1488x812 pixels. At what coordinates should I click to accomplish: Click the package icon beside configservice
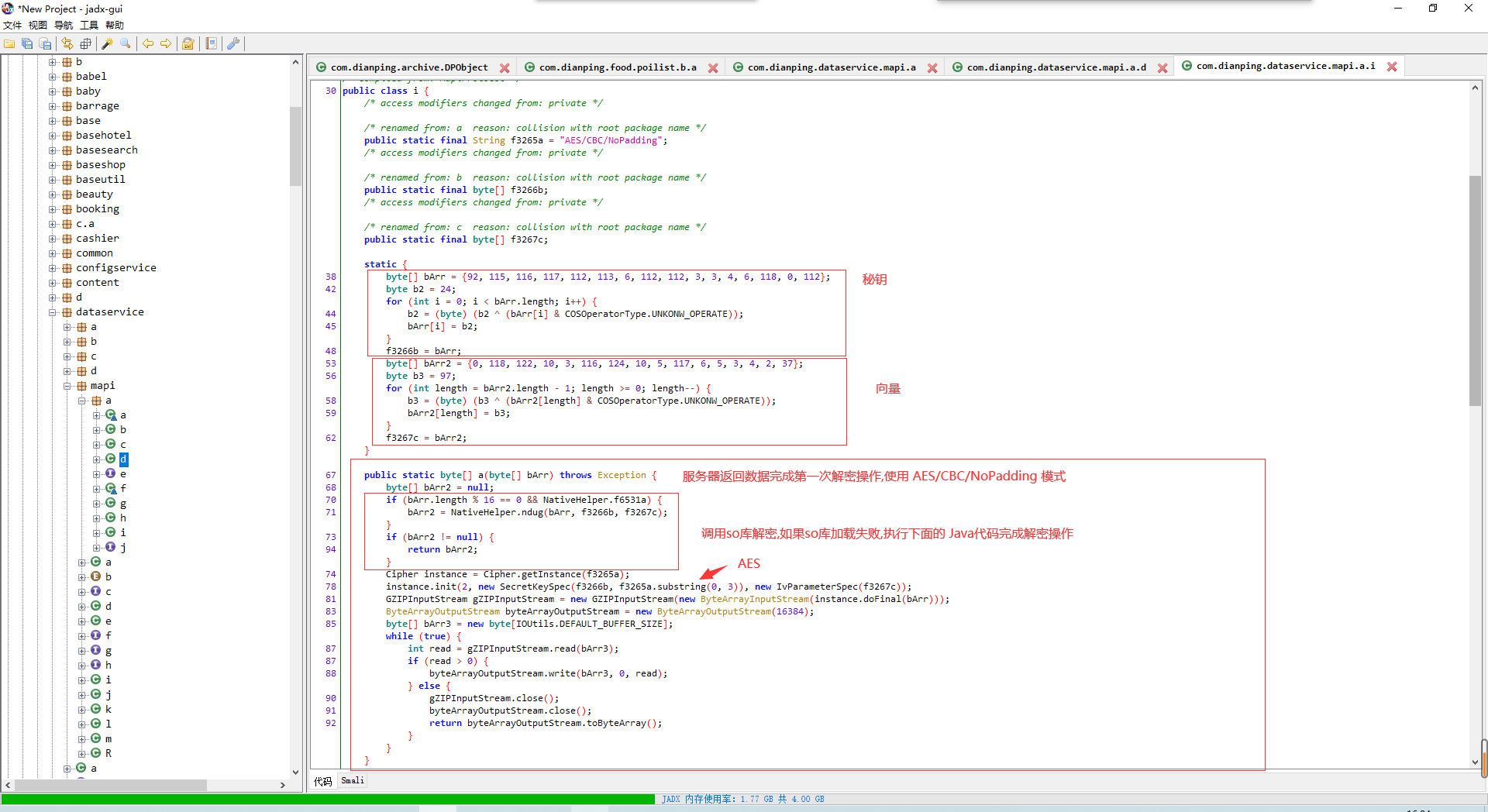[67, 268]
